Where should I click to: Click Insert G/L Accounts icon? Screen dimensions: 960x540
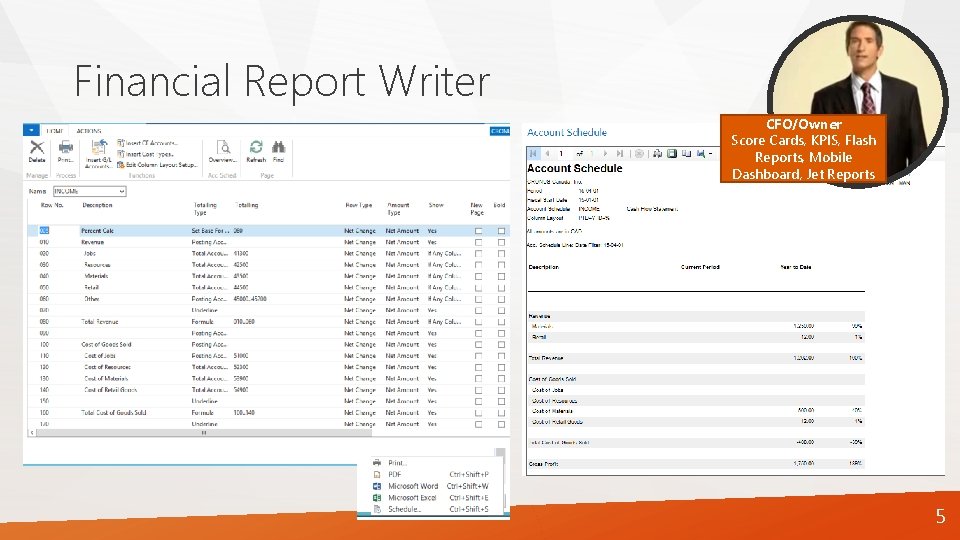99,147
